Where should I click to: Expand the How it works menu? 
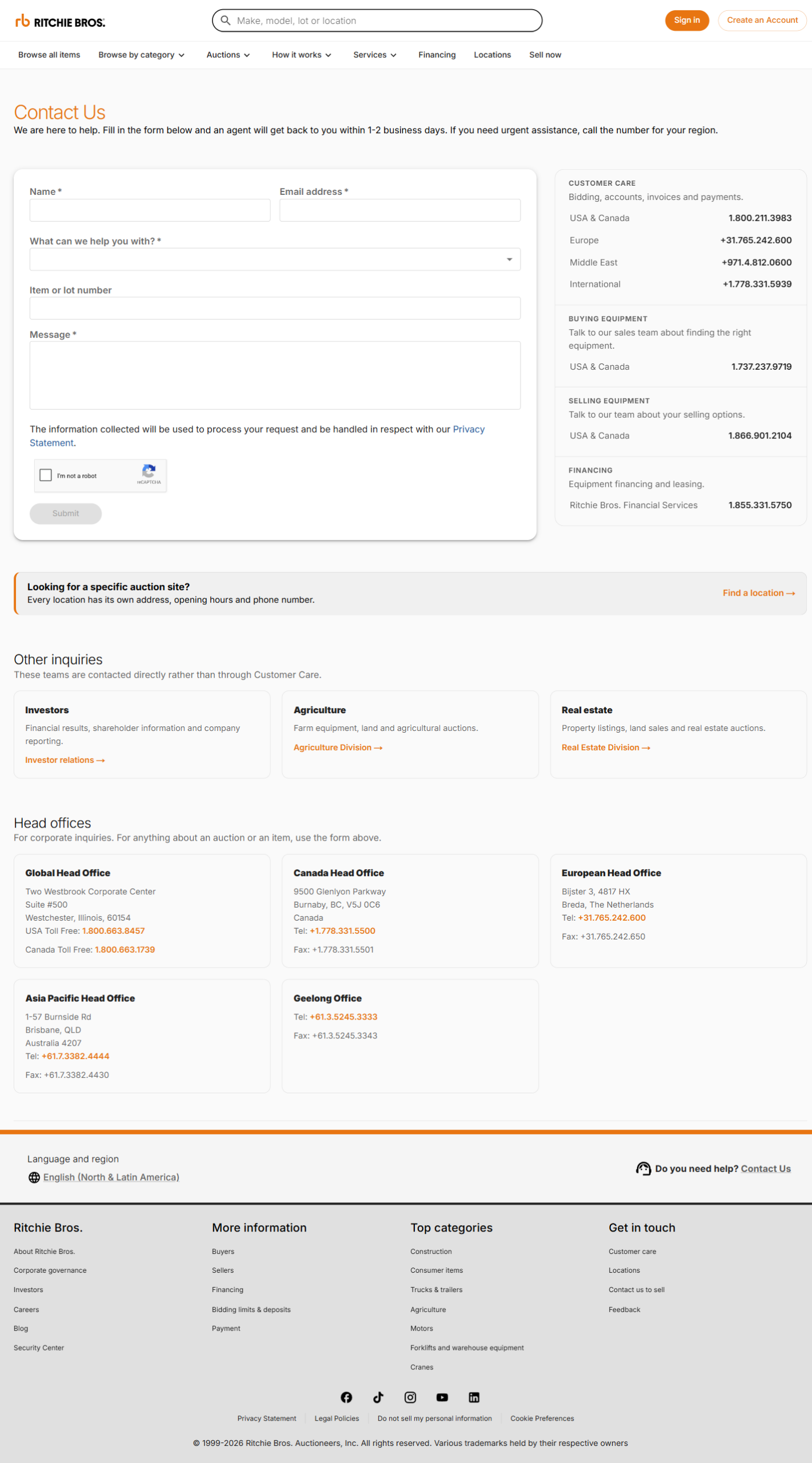(x=302, y=55)
